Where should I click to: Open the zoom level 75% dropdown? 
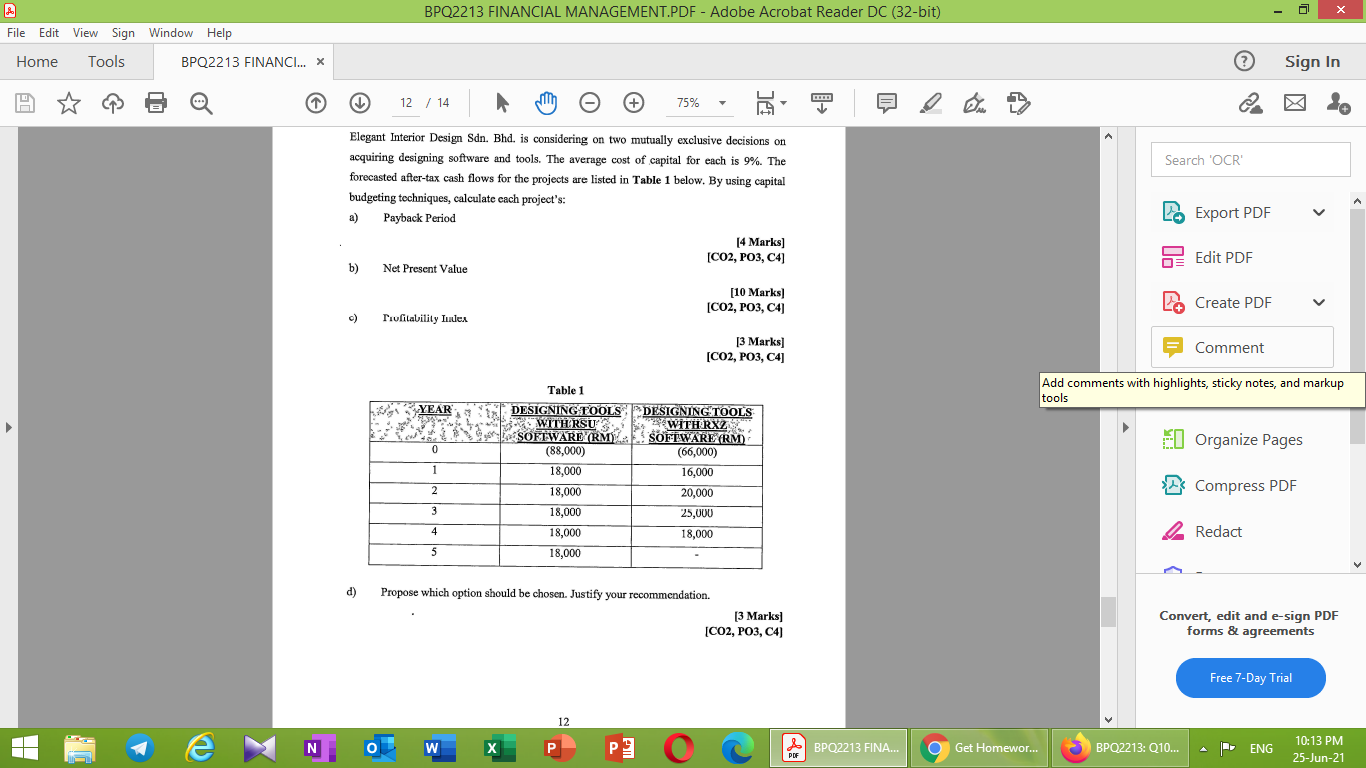coord(699,103)
